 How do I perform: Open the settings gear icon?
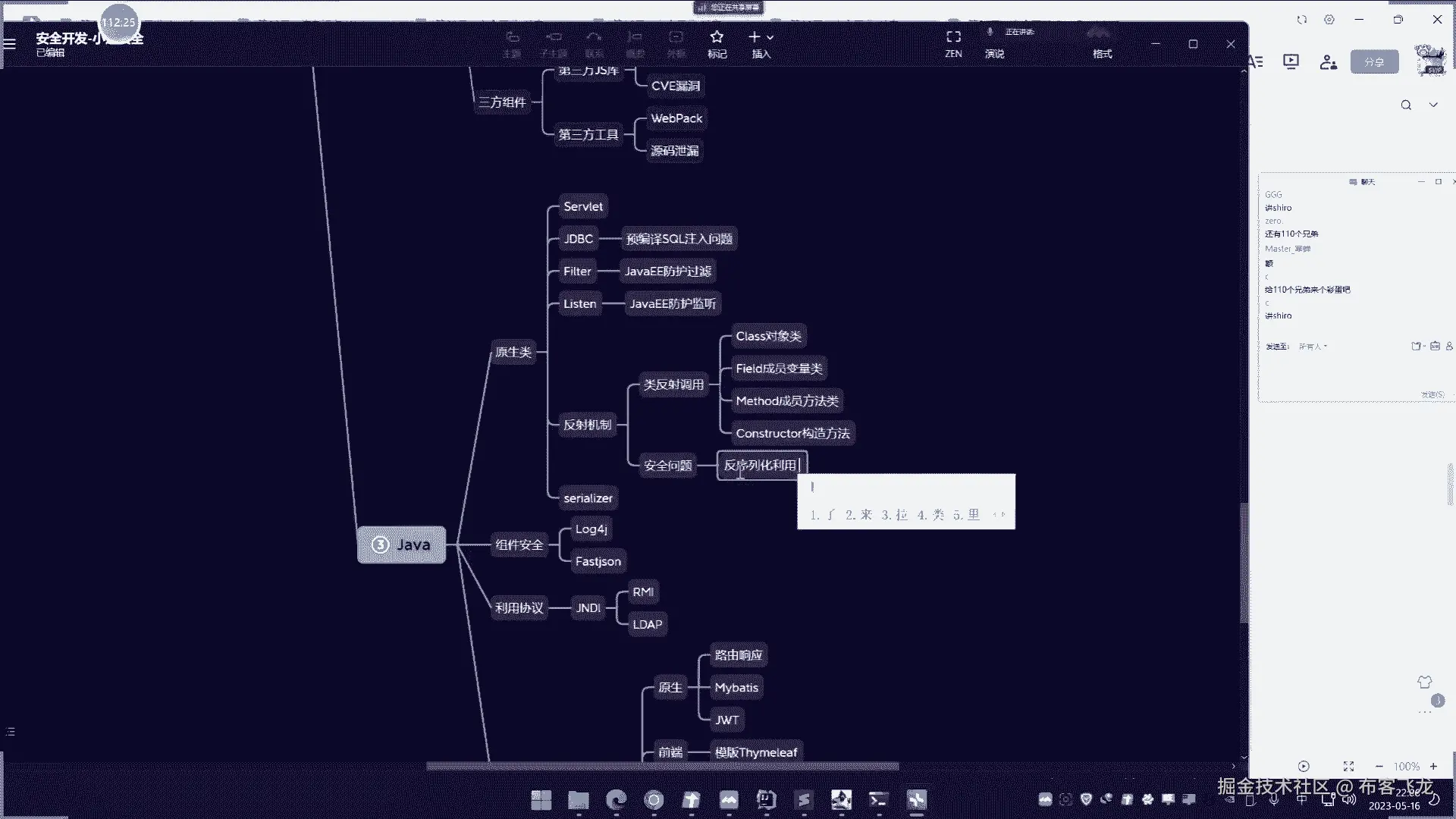1329,20
